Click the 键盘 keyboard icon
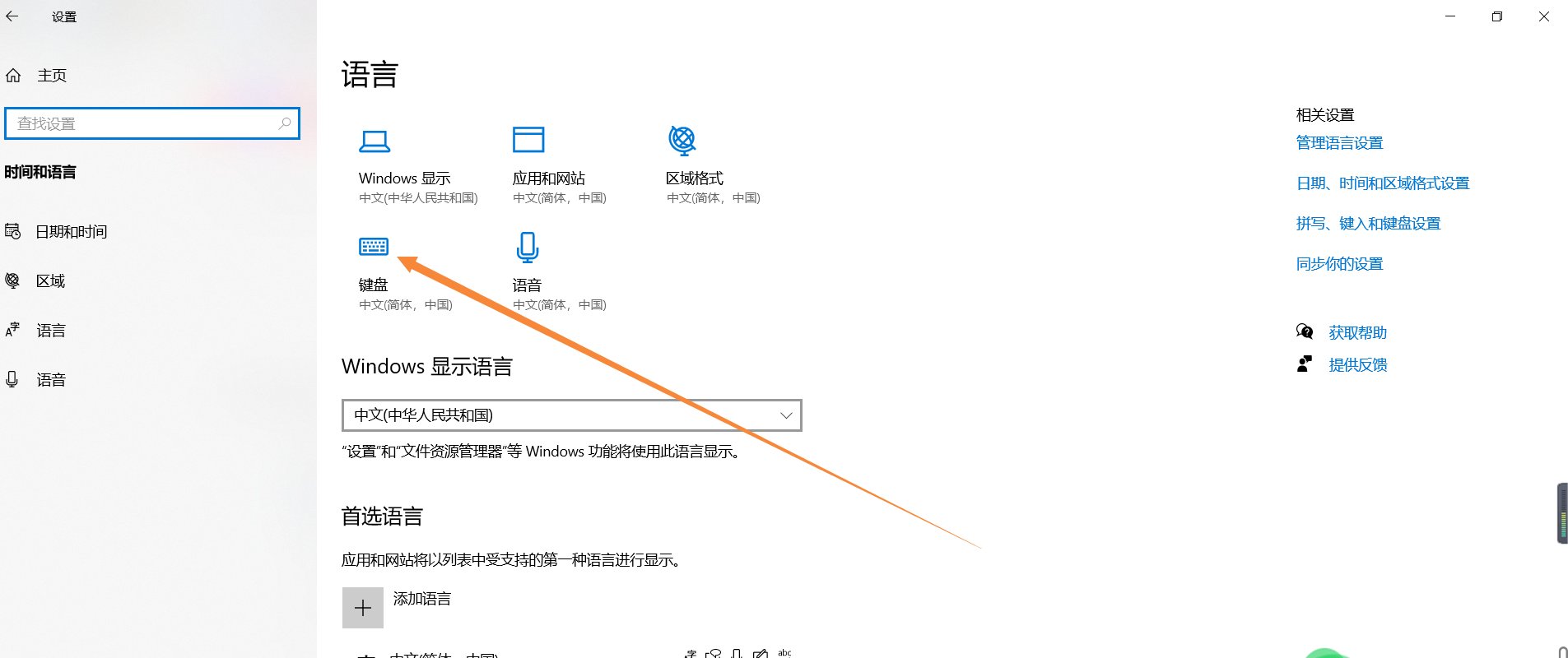 (x=374, y=246)
